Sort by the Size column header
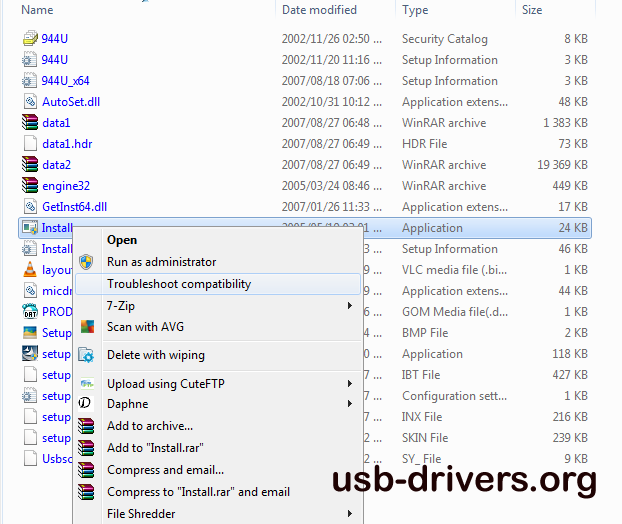This screenshot has height=524, width=622. coord(532,10)
